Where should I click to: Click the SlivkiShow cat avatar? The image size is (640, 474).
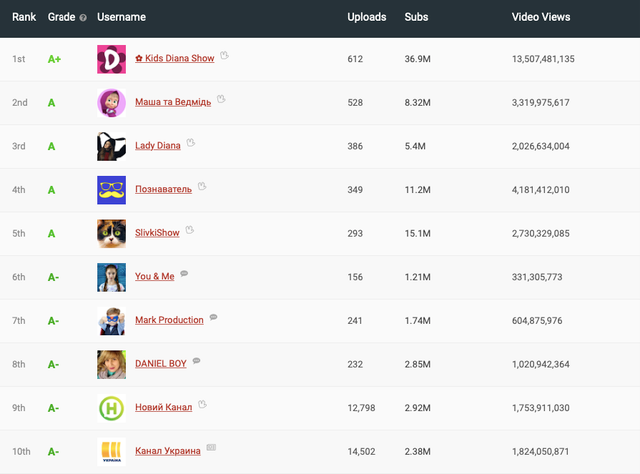pos(111,233)
